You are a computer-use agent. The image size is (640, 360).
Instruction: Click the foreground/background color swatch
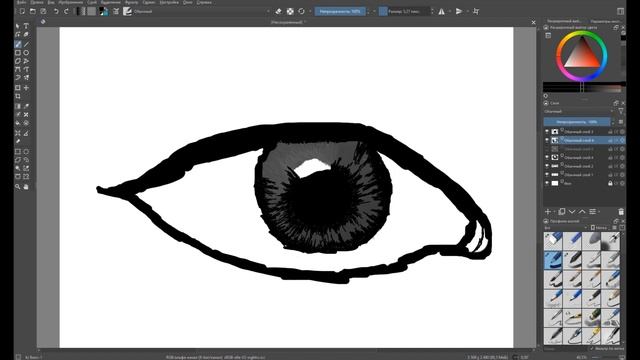click(x=104, y=11)
